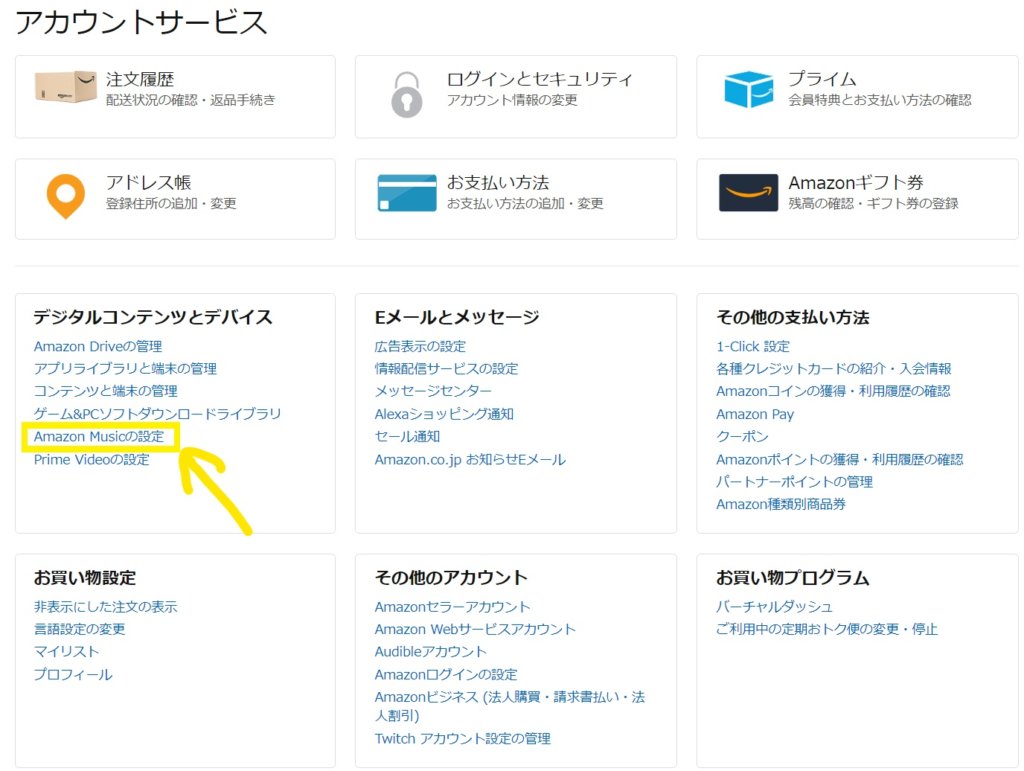Image resolution: width=1024 pixels, height=771 pixels.
Task: Click 会員特典とお支払い方法の確認 subtitle text
Action: [880, 100]
